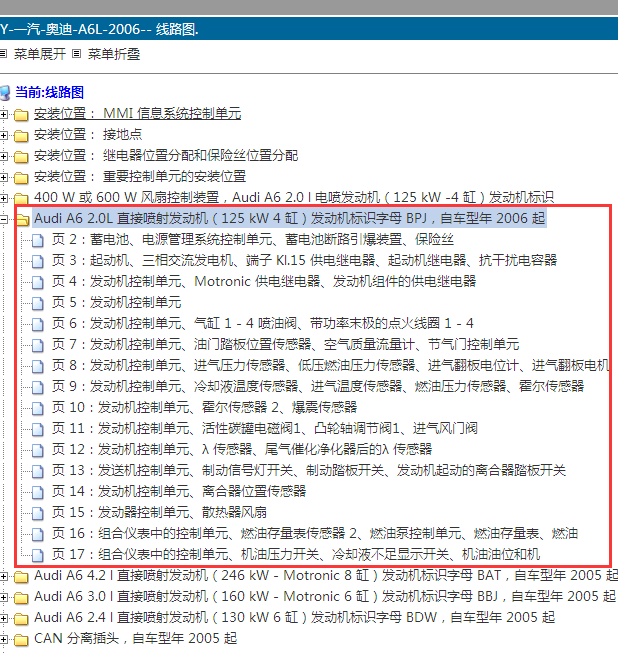Expand the Audi A6 3.0 l BBJ folder
Viewport: 618px width, 653px height.
click(x=4, y=597)
